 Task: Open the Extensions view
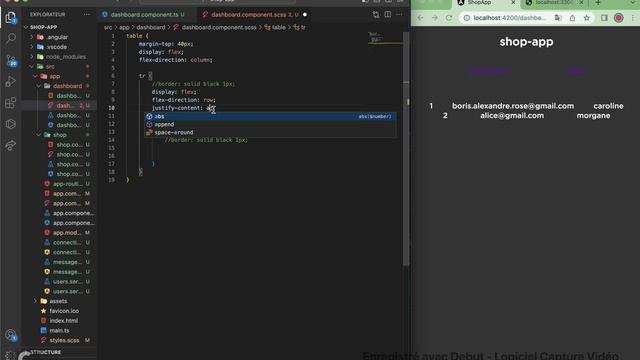[11, 103]
